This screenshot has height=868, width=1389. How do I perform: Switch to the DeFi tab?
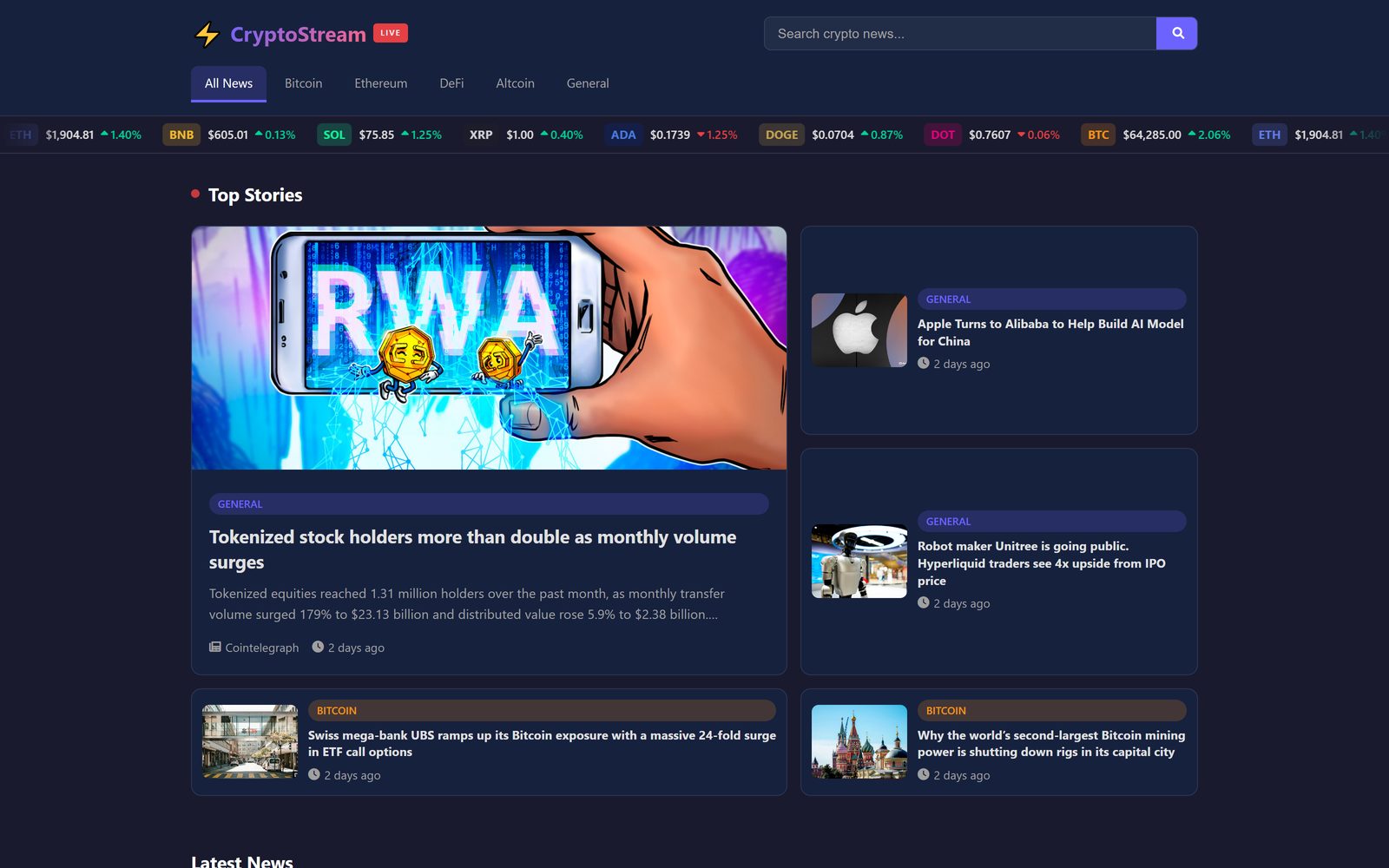point(451,83)
